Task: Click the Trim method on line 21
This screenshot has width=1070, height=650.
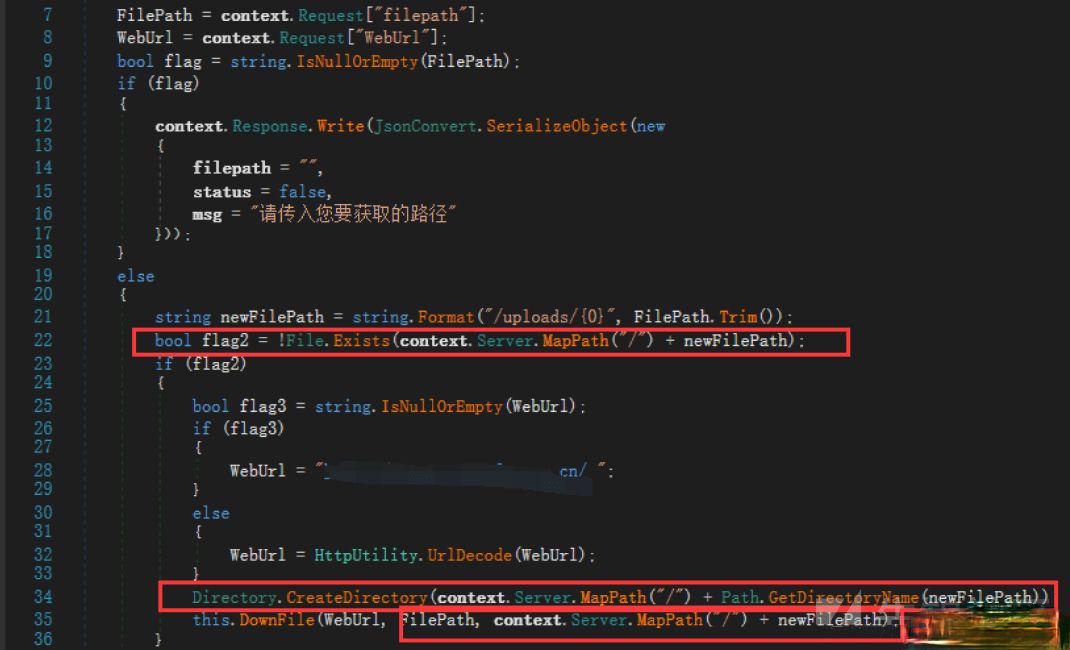Action: click(x=738, y=317)
